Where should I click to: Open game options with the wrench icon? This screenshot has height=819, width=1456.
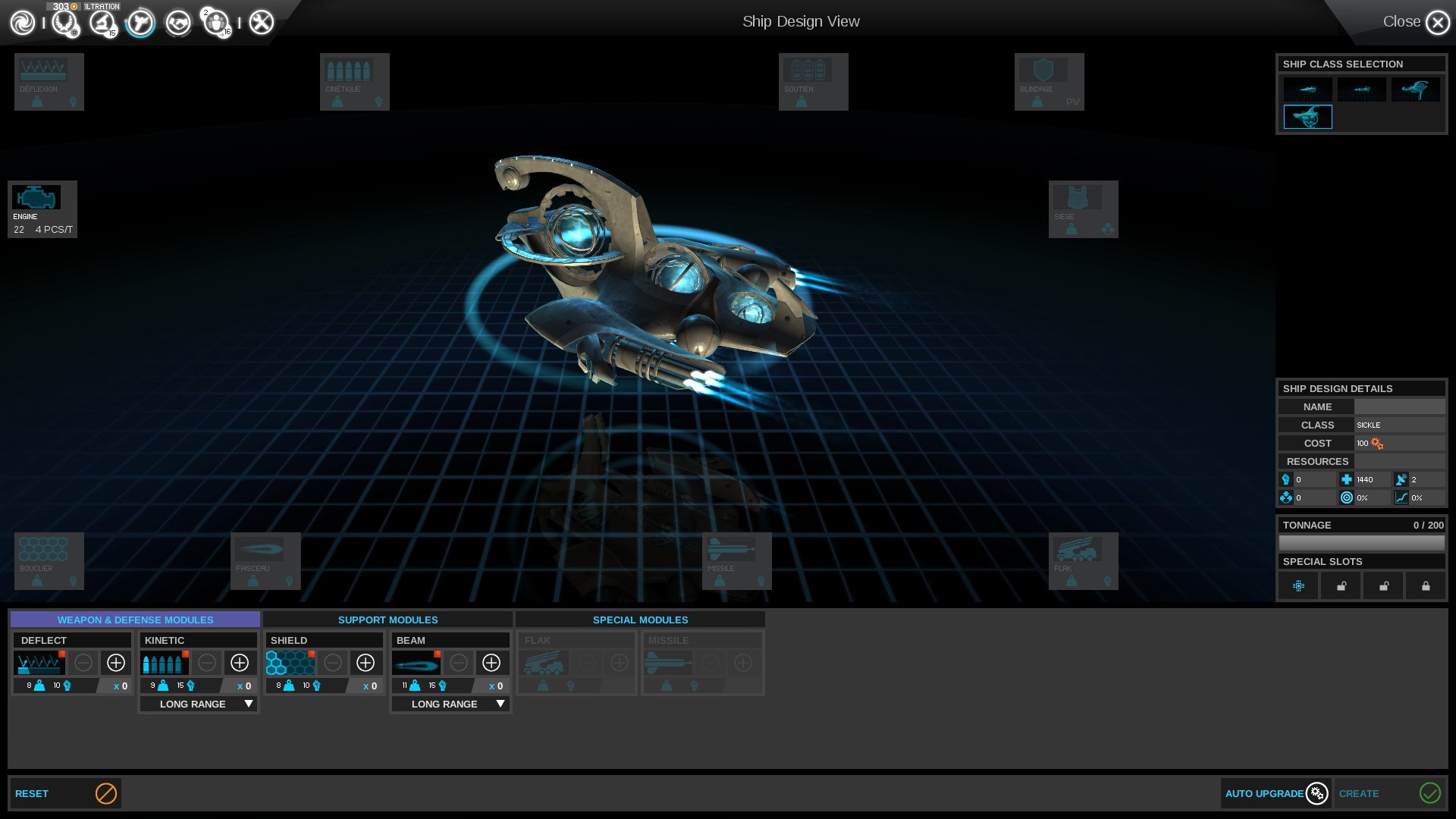[x=260, y=21]
